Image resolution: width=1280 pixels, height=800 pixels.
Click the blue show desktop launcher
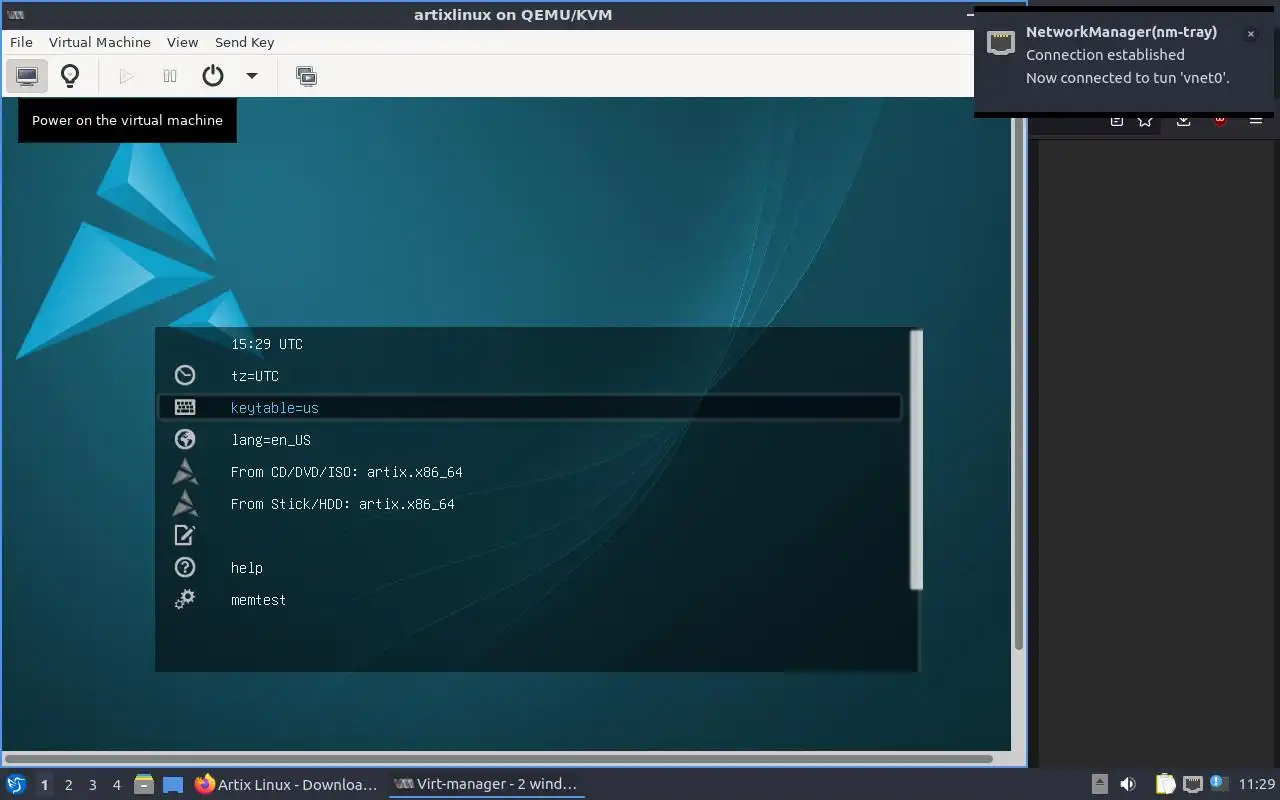tap(173, 785)
